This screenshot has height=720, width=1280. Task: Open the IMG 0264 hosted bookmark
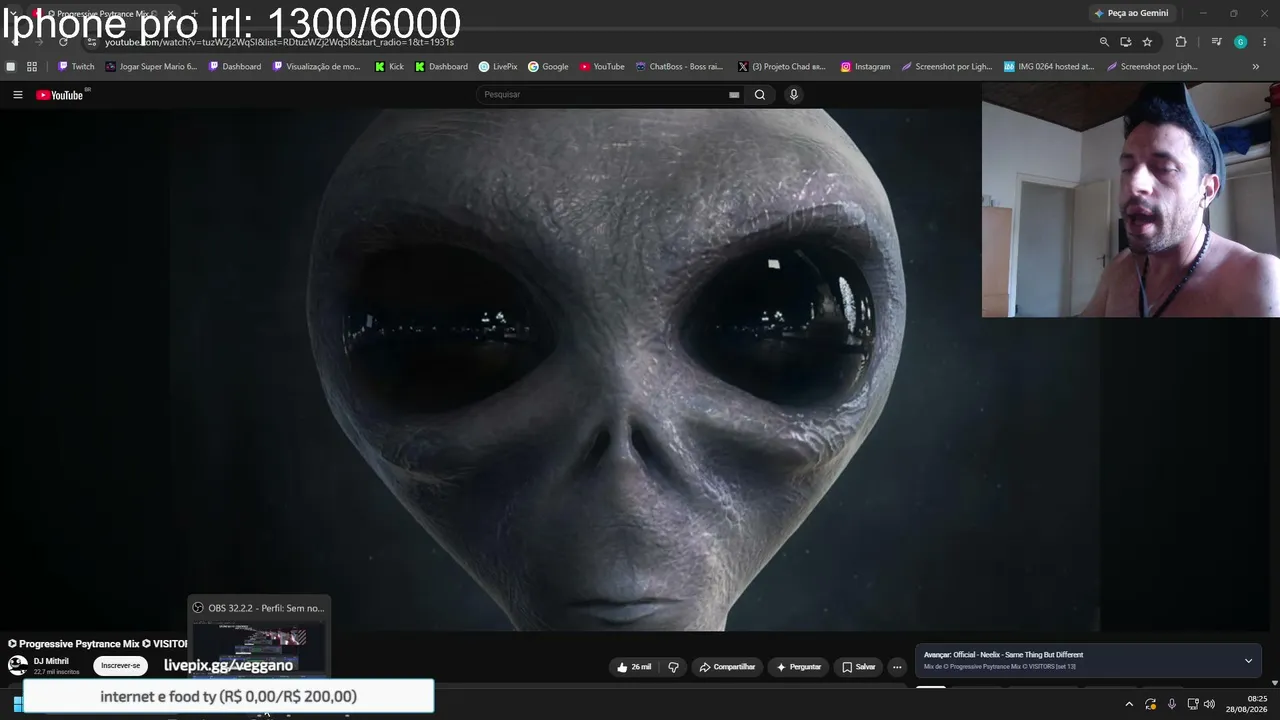click(x=1049, y=67)
